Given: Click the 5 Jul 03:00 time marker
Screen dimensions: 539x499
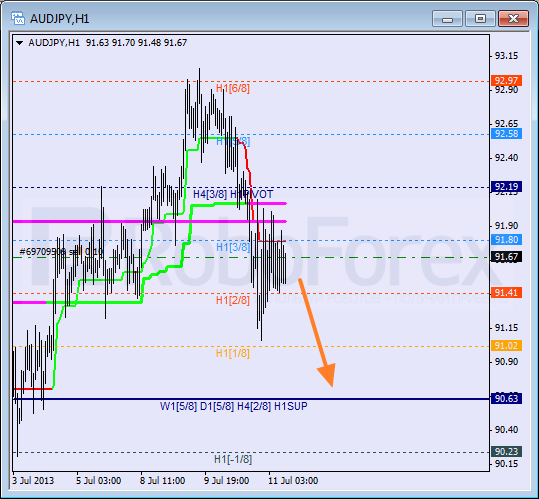Looking at the screenshot, I should coord(98,480).
